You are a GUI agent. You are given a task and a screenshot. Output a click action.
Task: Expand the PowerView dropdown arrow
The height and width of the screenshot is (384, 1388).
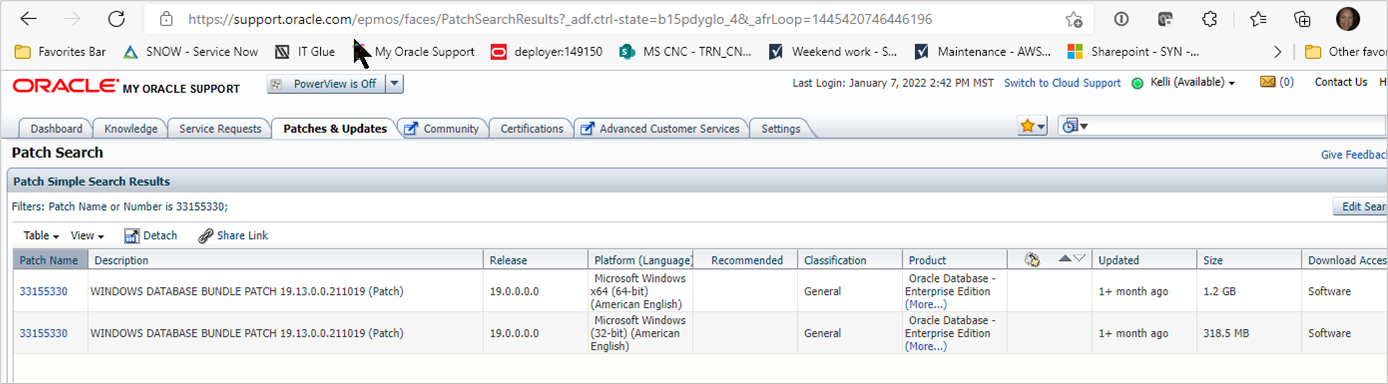394,84
